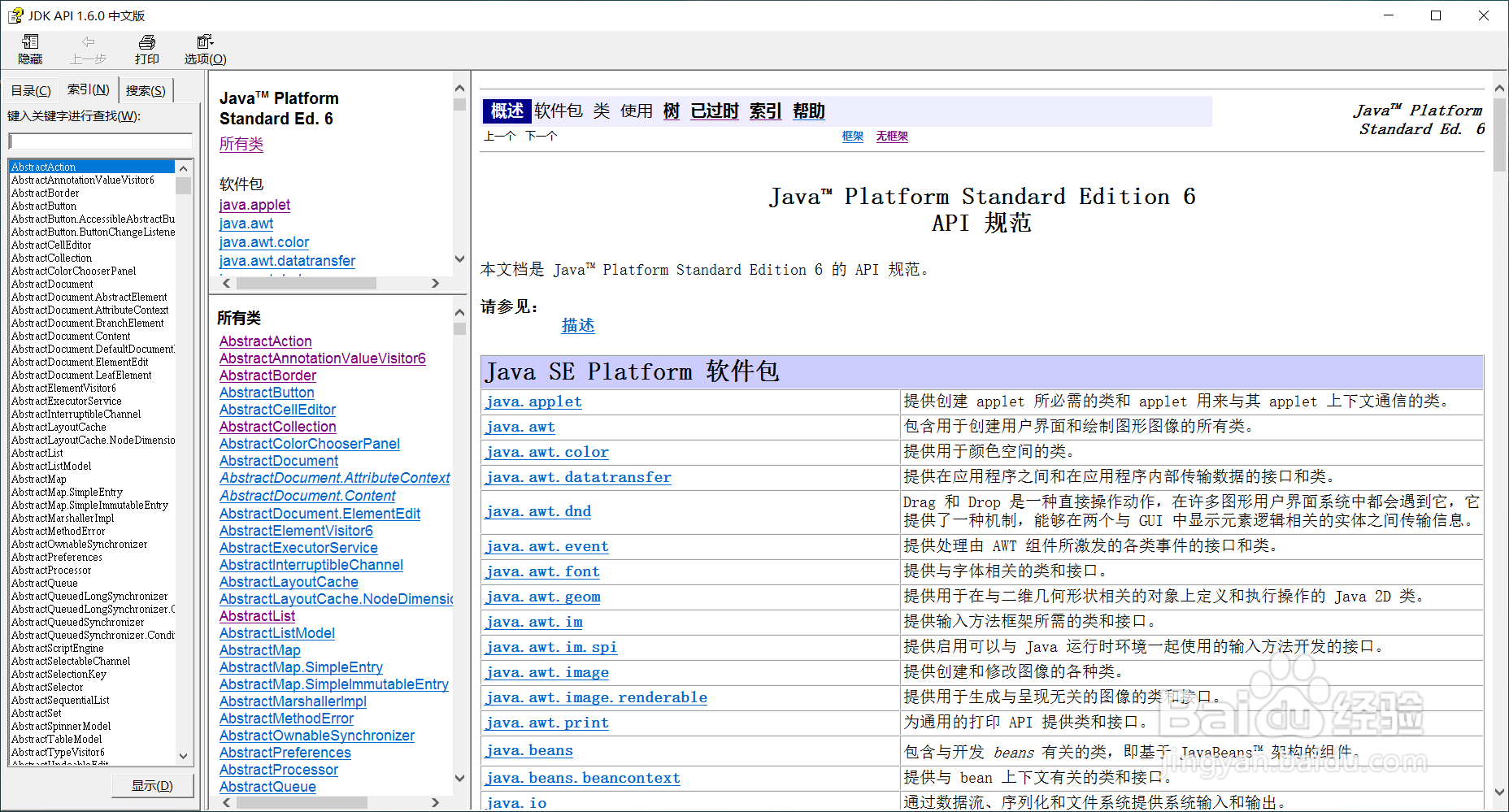Viewport: 1509px width, 812px height.
Task: Open the 描述 description link
Action: (x=577, y=325)
